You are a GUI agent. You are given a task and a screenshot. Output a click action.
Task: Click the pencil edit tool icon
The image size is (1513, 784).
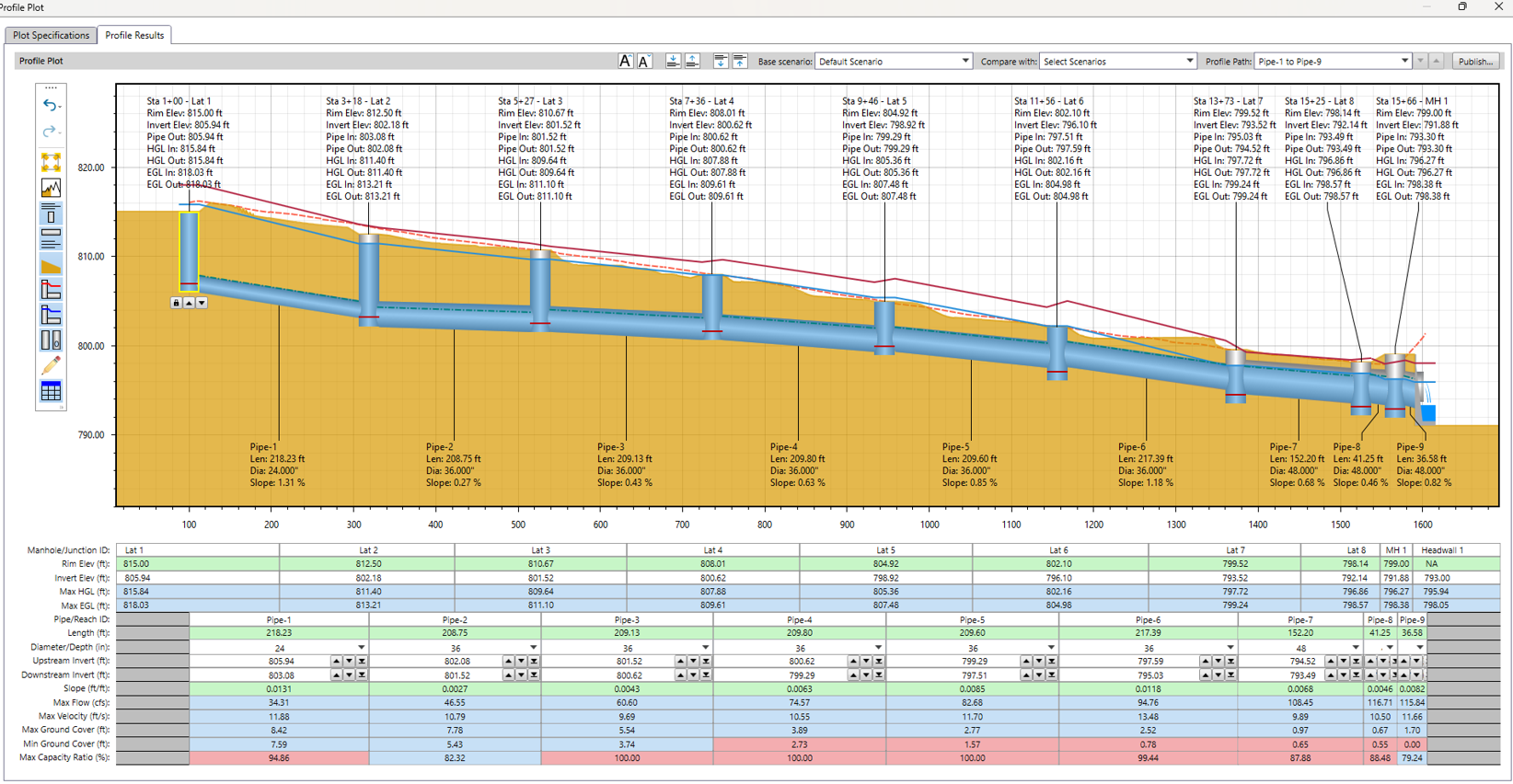(x=51, y=365)
